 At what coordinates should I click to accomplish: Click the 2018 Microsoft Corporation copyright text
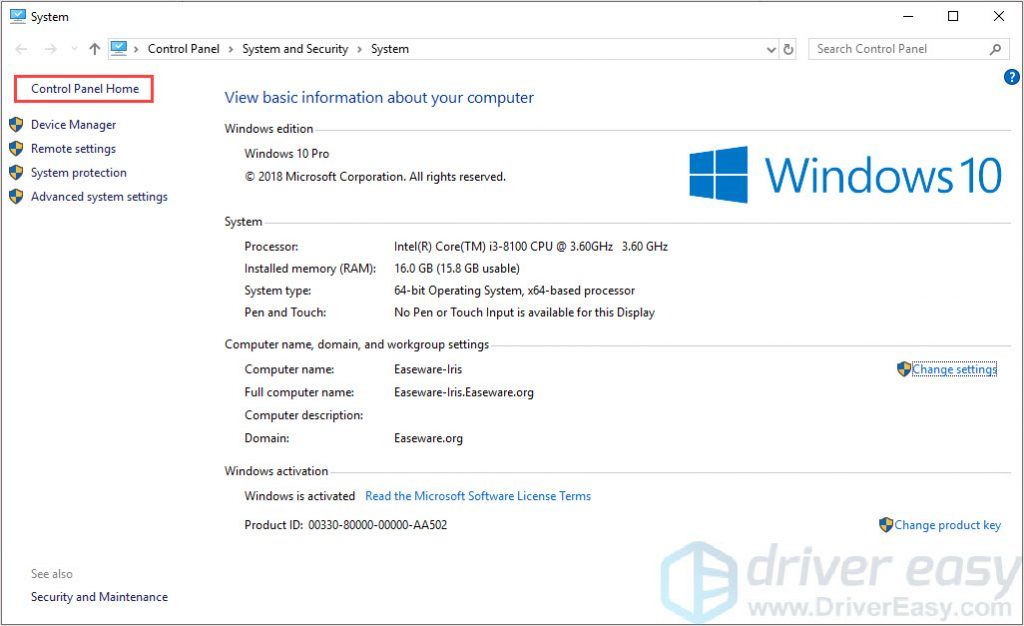(x=375, y=177)
